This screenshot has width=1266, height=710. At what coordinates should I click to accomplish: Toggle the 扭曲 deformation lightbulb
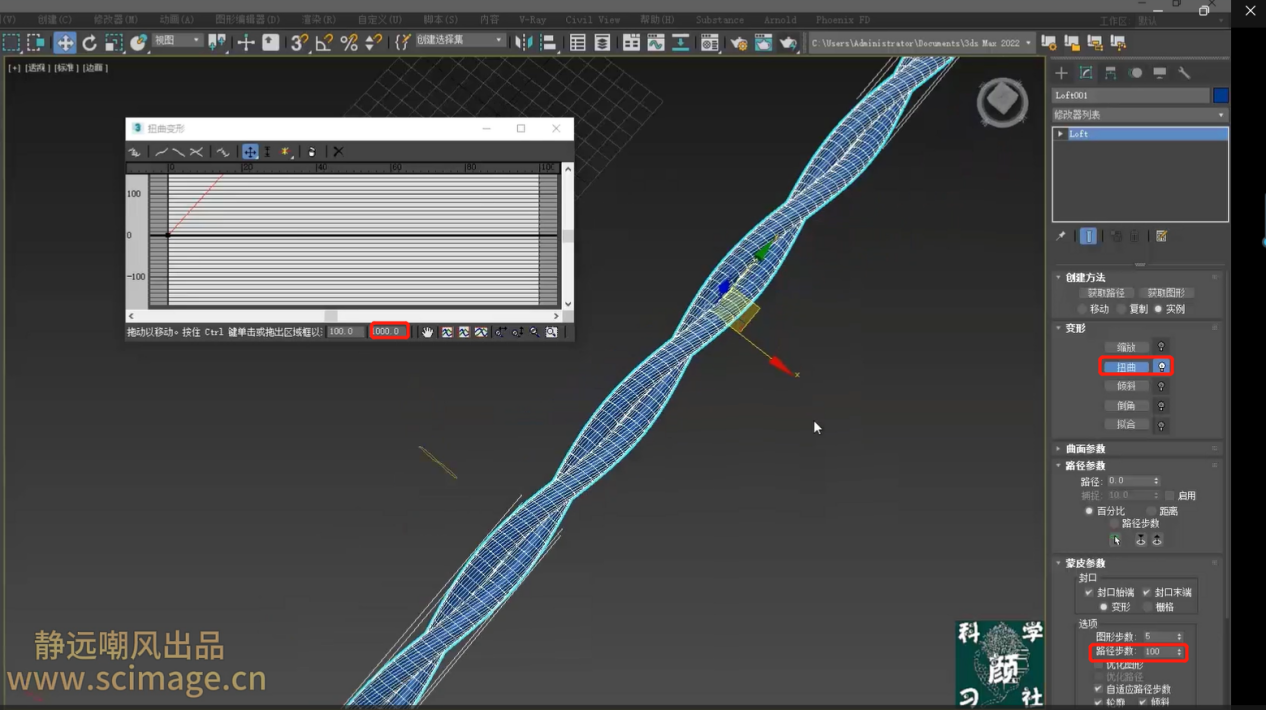(x=1161, y=367)
